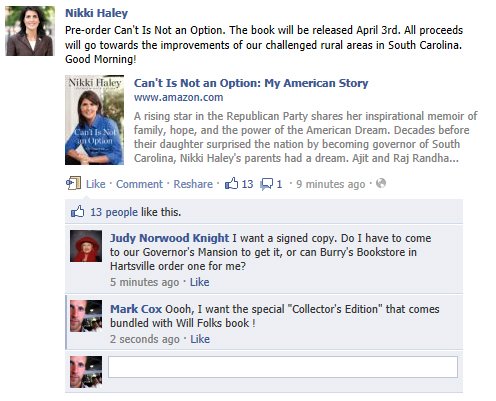Open Can't Is Not an Option title link
The image size is (496, 401).
point(251,83)
